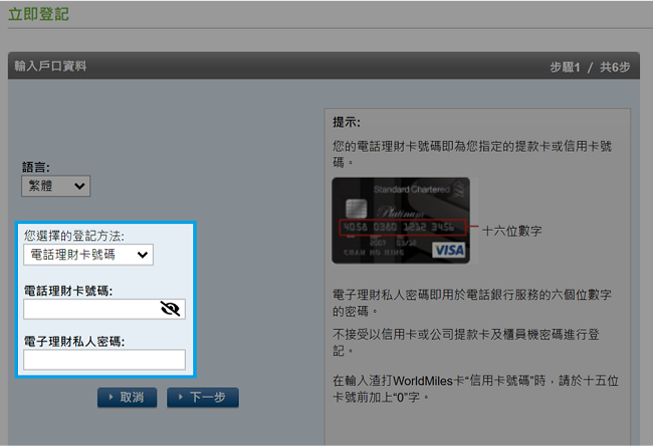Expand the 電話理財卡號碼 registration method dropdown
Screen dimensions: 653x446
88,255
